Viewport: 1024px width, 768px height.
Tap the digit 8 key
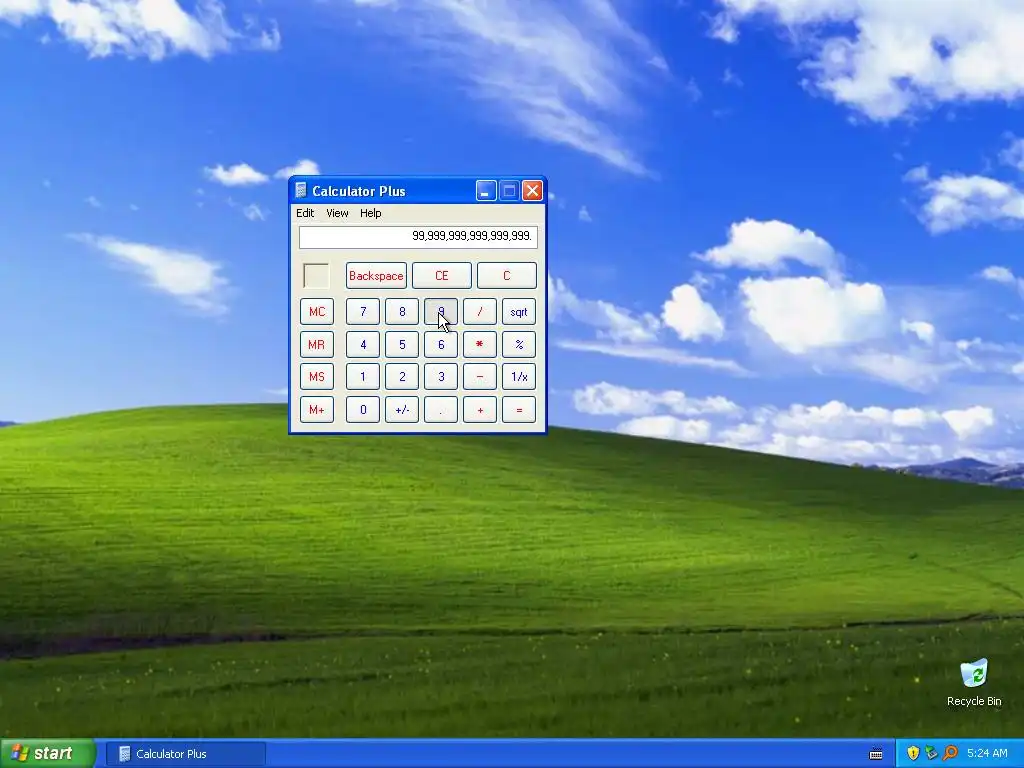[x=402, y=312]
